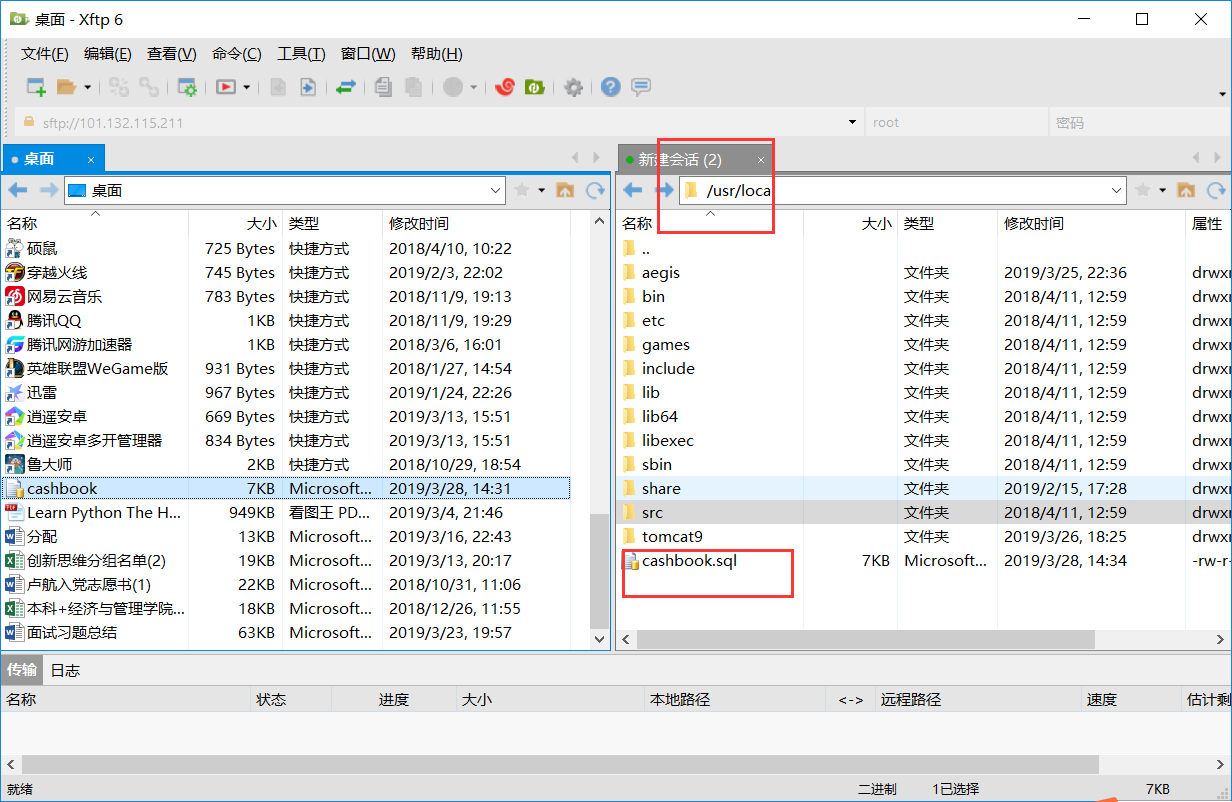Viewport: 1232px width, 802px height.
Task: Open the dropdown arrow beside Open Session
Action: 87,87
